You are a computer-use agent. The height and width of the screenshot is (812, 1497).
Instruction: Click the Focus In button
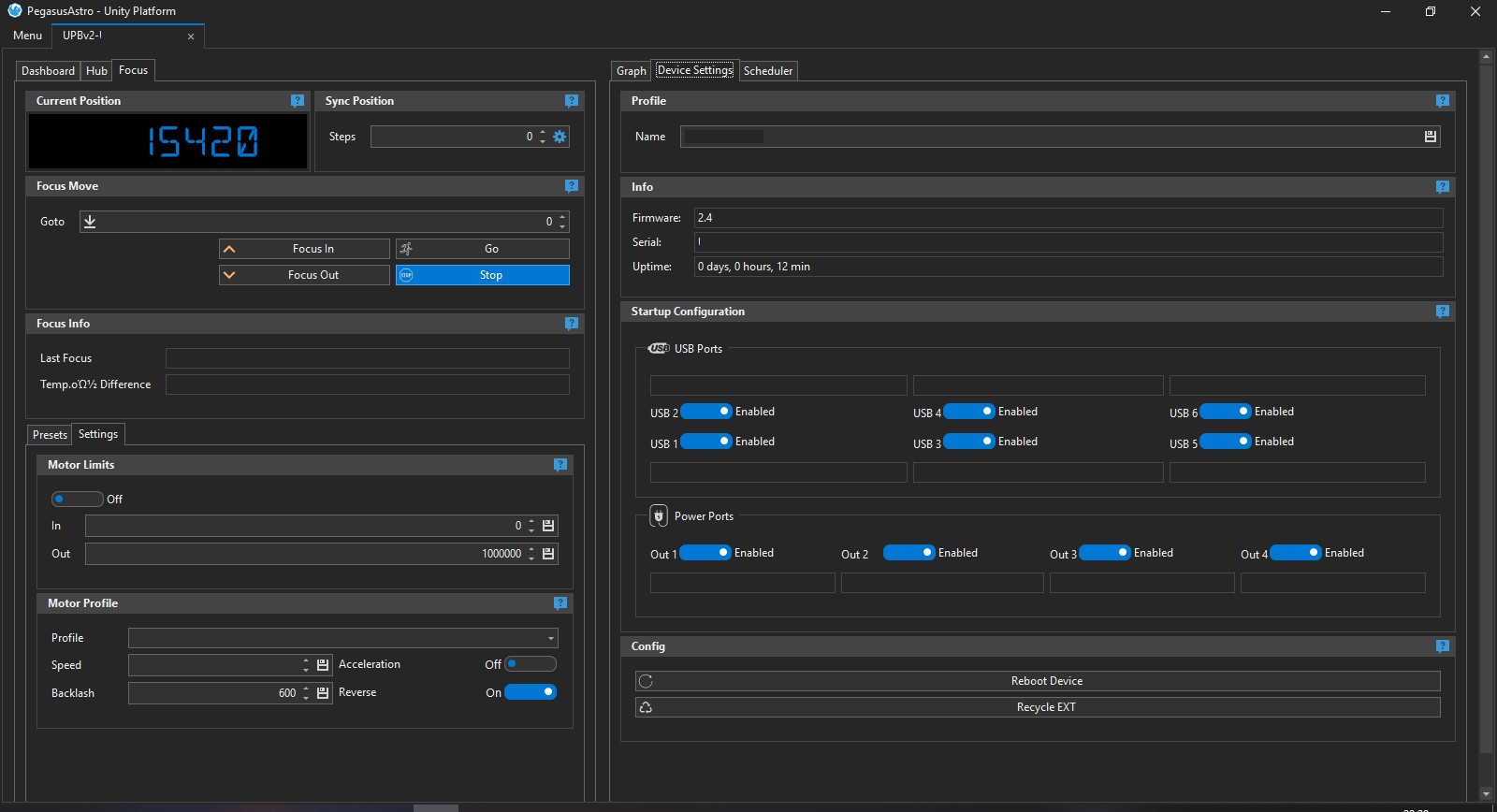coord(304,249)
